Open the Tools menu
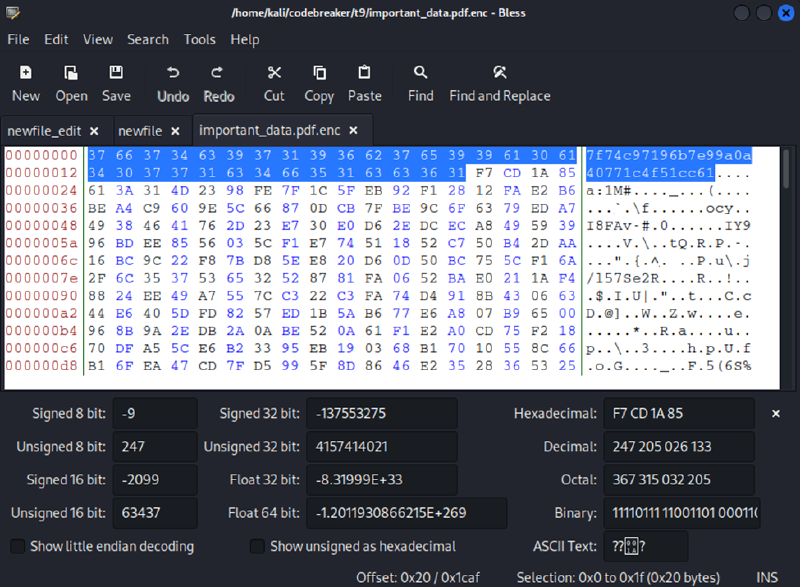The image size is (800, 587). (x=199, y=39)
